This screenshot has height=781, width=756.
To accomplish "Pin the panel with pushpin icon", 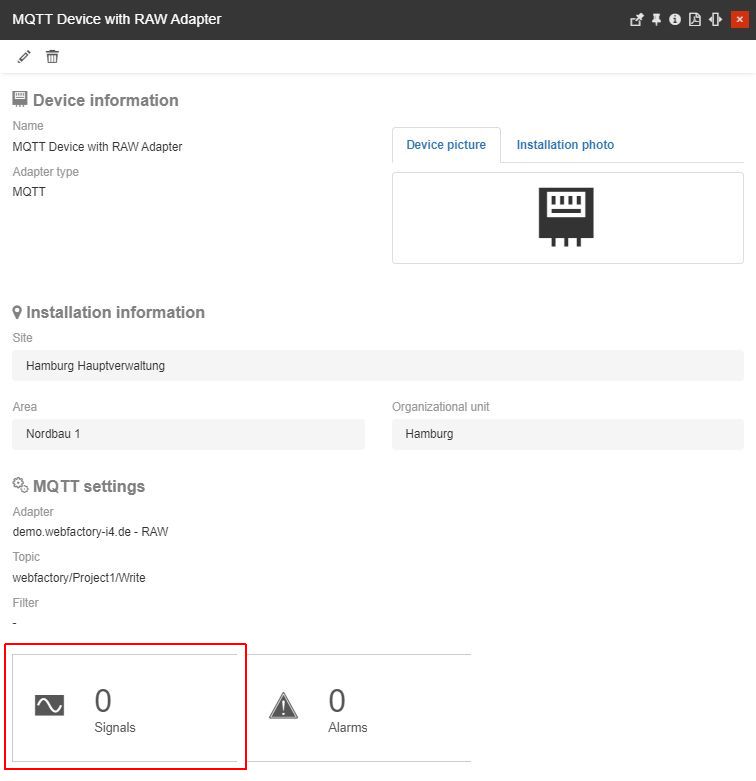I will click(656, 19).
